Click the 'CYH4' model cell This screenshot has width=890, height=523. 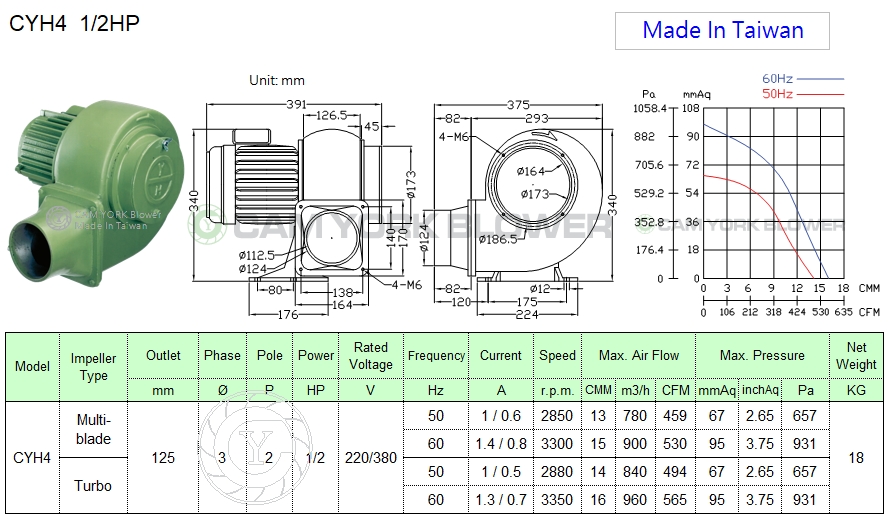32,458
